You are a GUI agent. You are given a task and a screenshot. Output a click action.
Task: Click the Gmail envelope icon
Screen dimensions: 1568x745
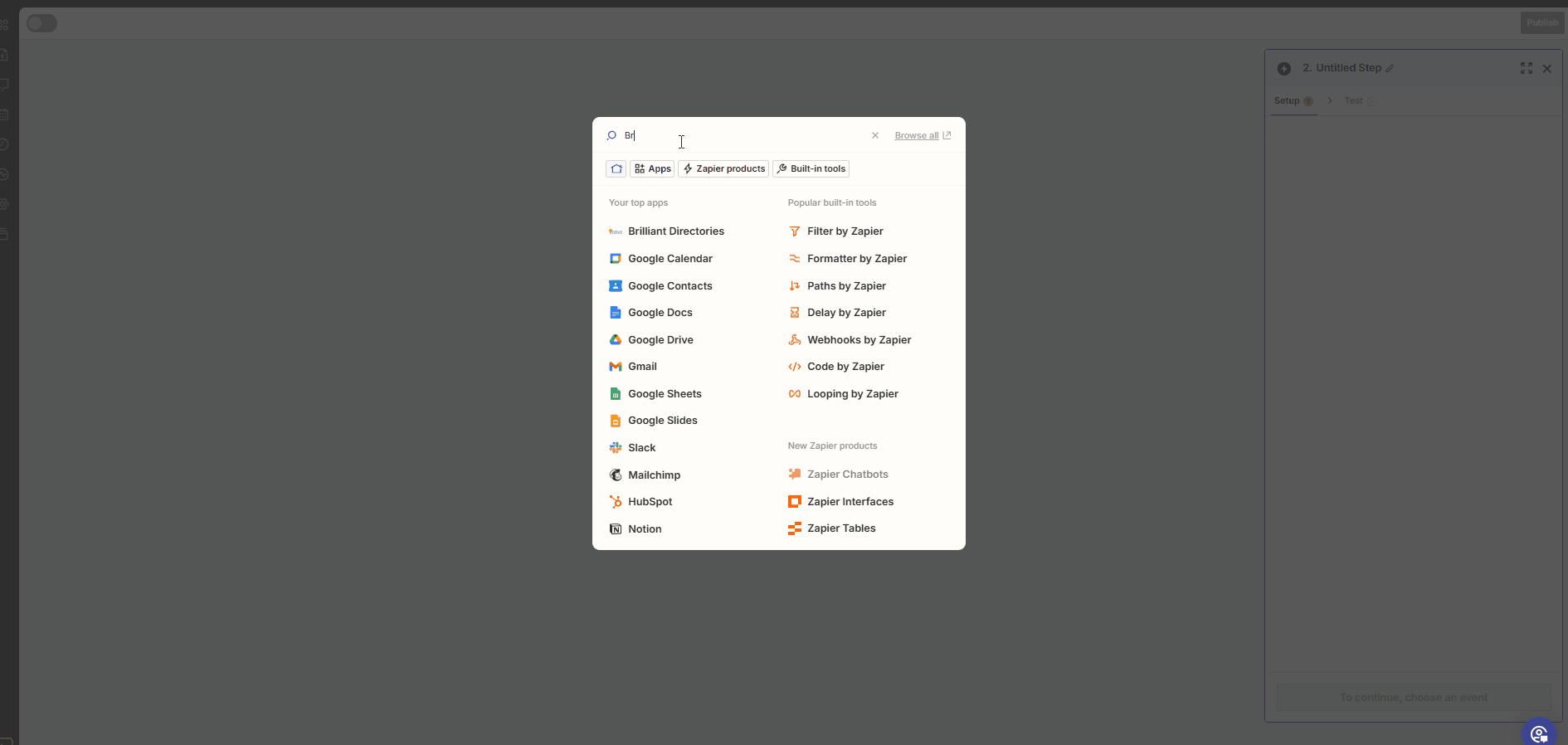(x=616, y=367)
